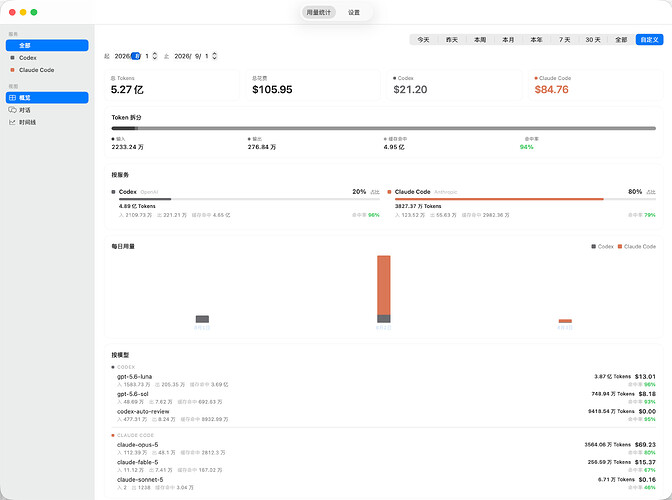Select the 全部 segment in the time range bar
The height and width of the screenshot is (500, 672).
pyautogui.click(x=621, y=40)
